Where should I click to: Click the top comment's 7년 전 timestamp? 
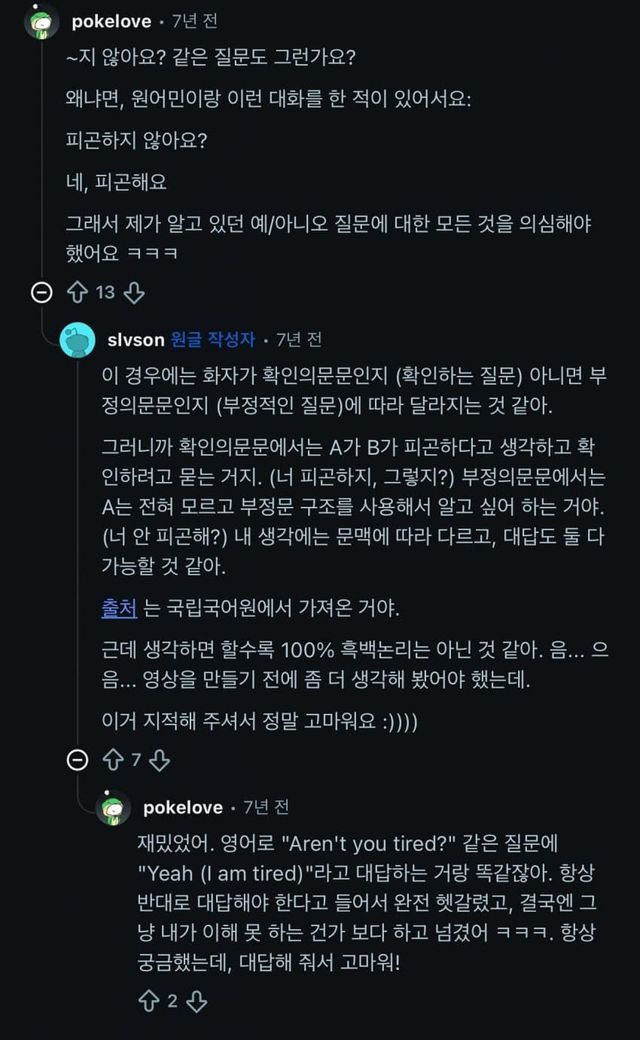point(195,21)
